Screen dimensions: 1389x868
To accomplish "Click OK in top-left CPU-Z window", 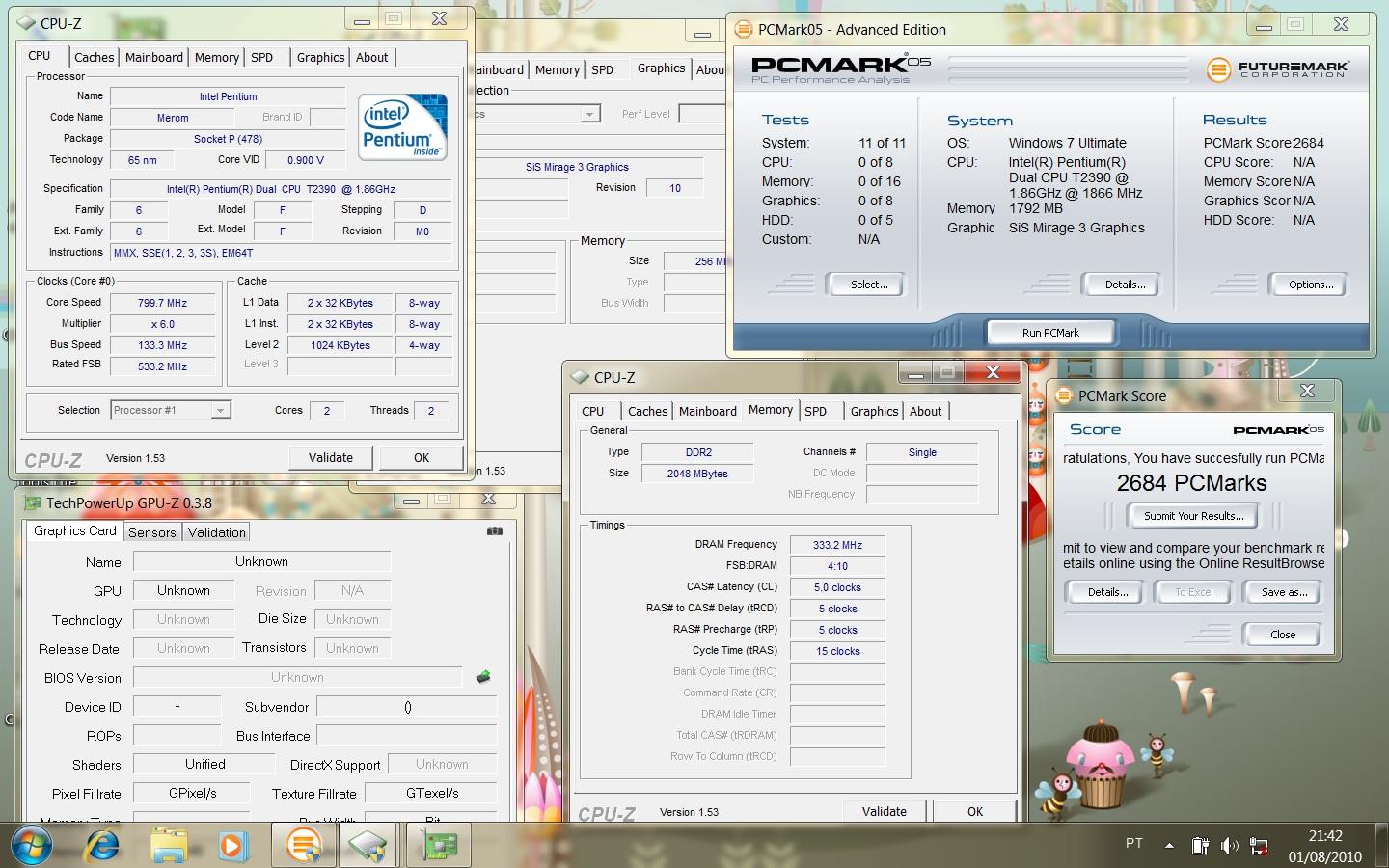I will (422, 457).
